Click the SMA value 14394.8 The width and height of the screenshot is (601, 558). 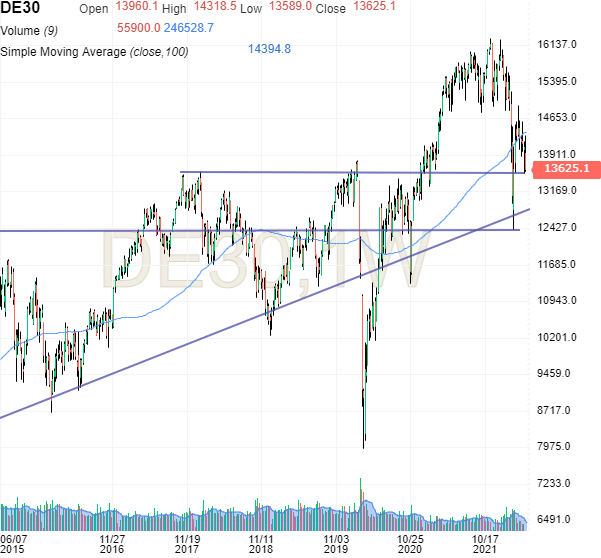pyautogui.click(x=268, y=49)
